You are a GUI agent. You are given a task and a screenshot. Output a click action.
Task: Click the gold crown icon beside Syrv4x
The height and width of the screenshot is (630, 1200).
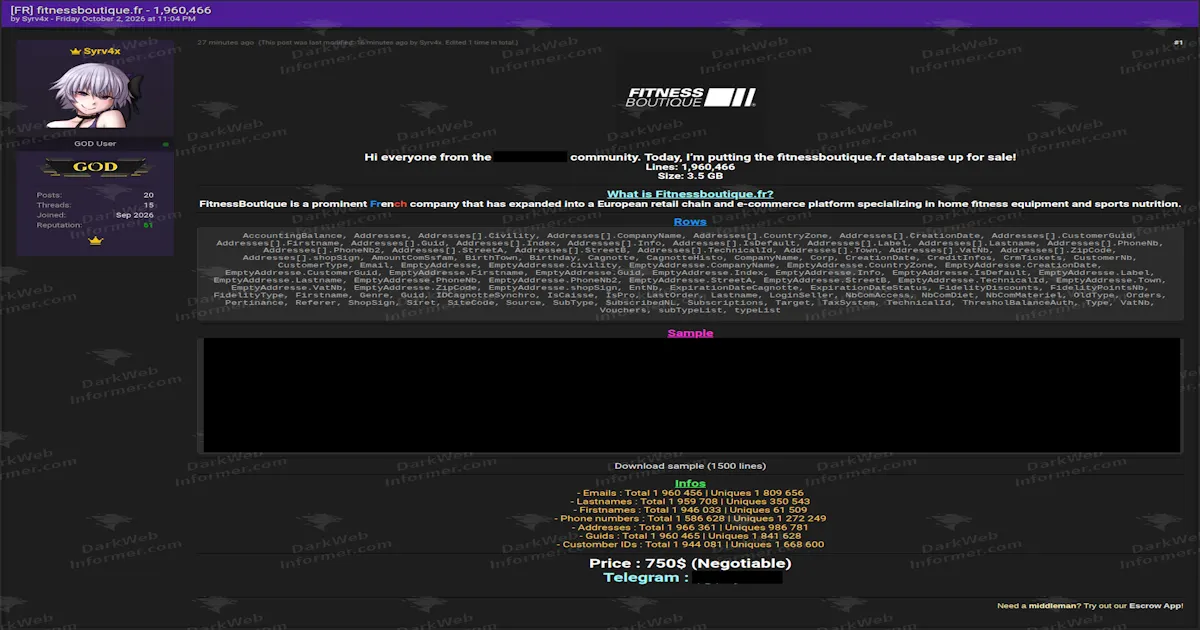tap(75, 52)
